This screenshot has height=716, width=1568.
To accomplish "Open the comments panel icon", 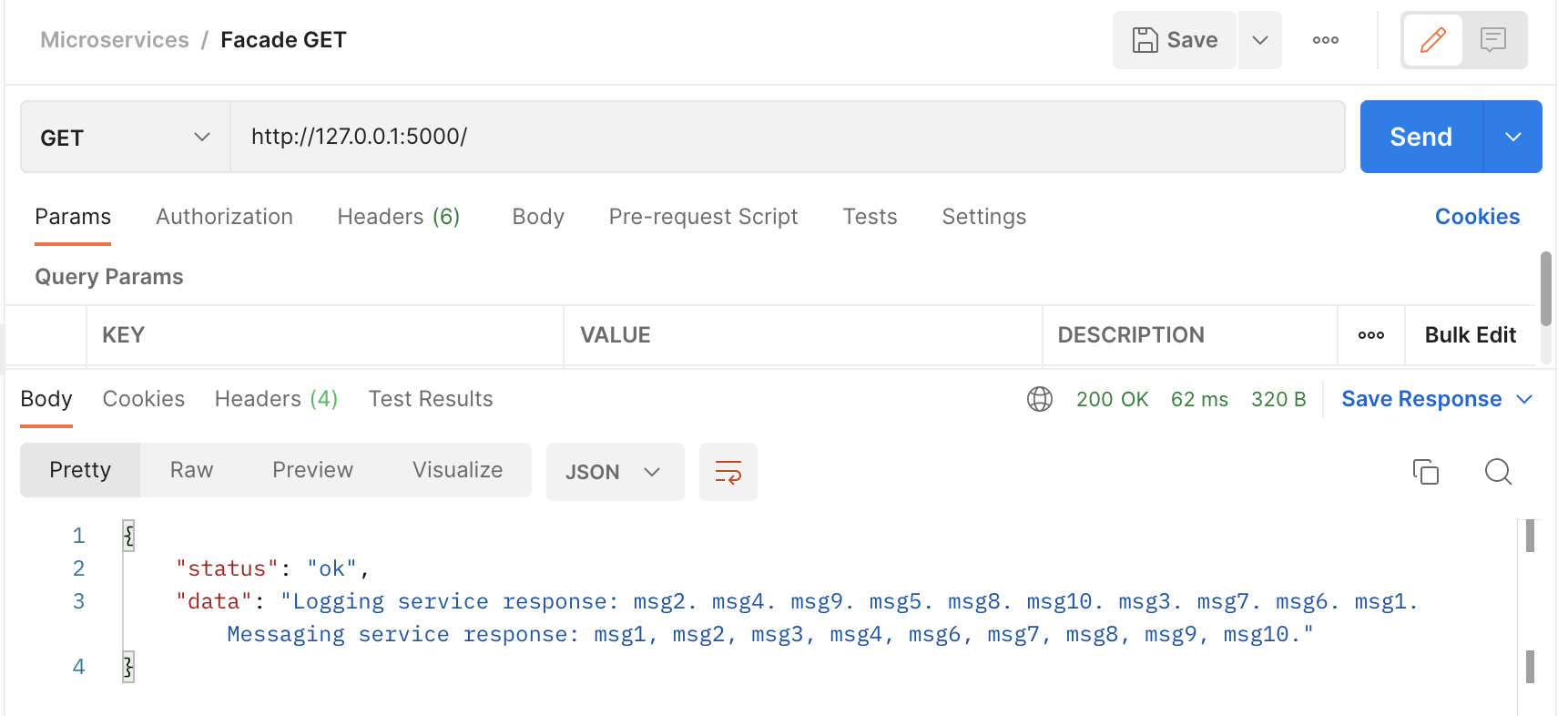I will (1493, 40).
